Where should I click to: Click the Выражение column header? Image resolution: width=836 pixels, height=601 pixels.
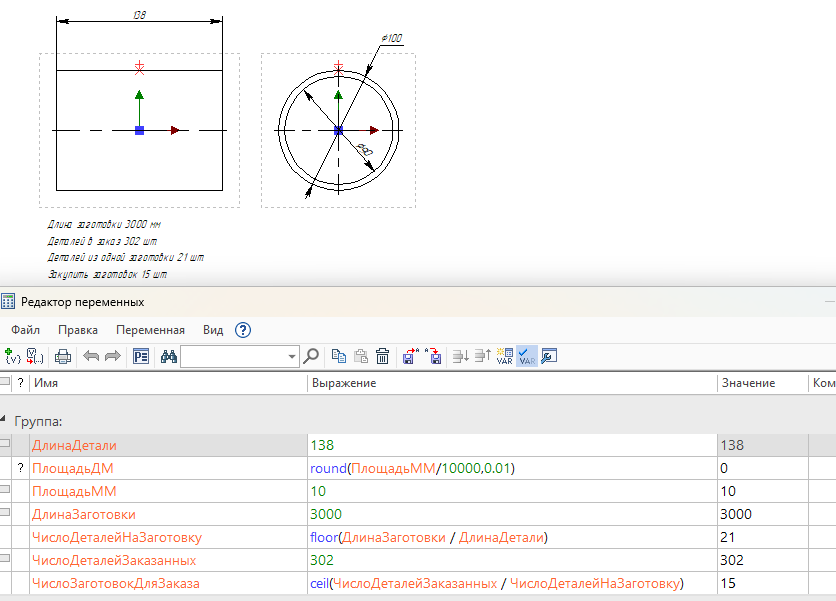click(344, 383)
